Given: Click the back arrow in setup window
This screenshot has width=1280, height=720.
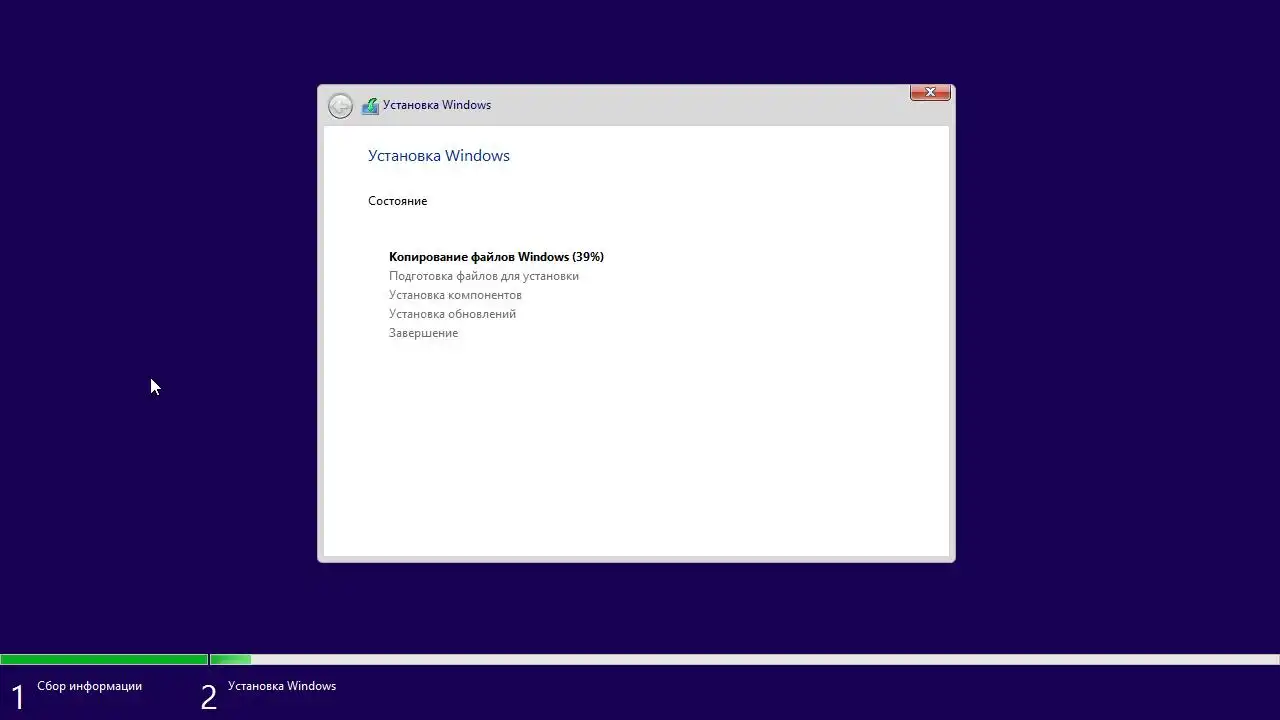Looking at the screenshot, I should (340, 106).
